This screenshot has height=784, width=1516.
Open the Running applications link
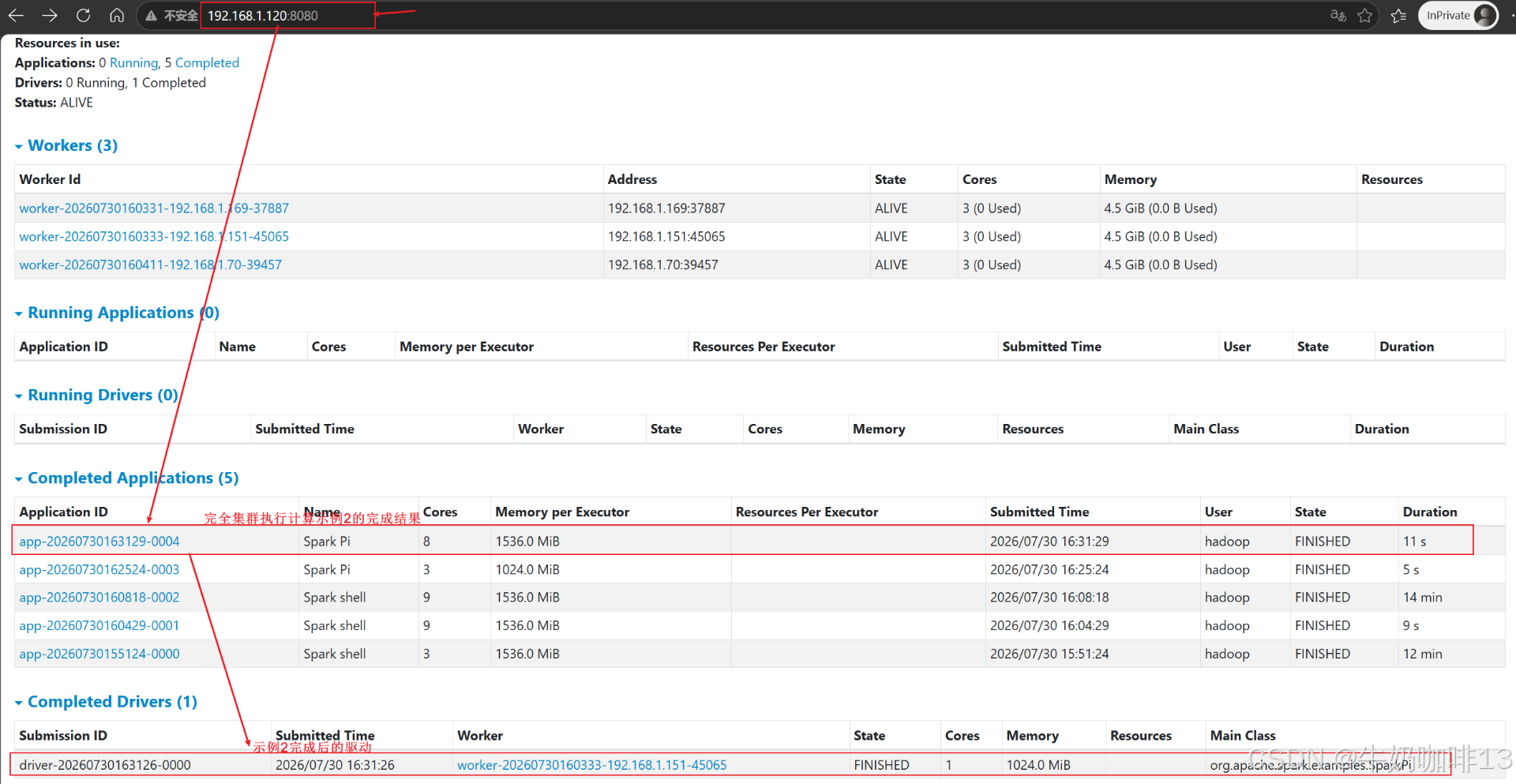[x=133, y=62]
